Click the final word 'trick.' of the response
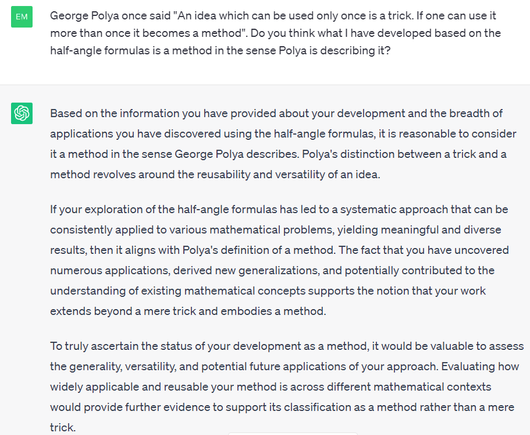Screen dimensions: 530x435 click(x=63, y=428)
